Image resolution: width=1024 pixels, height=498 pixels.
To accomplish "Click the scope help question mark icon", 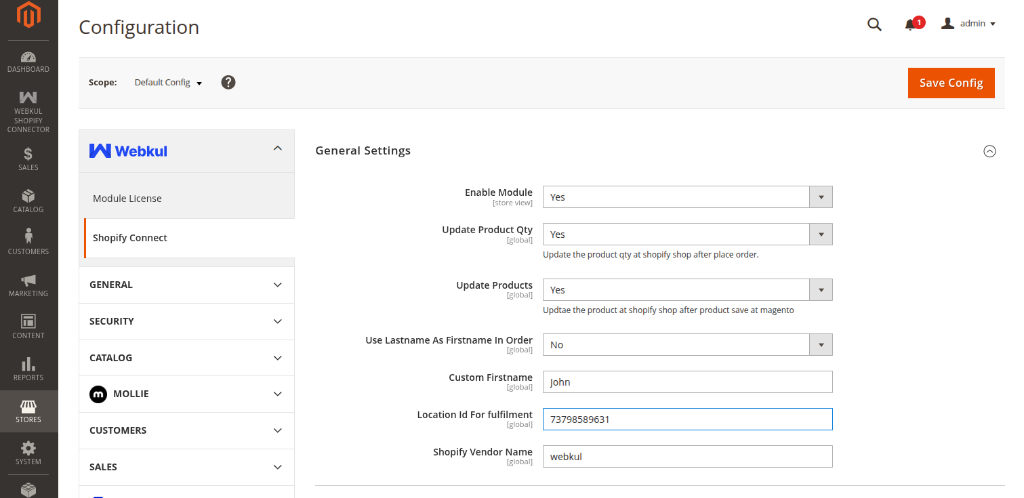I will pyautogui.click(x=228, y=82).
